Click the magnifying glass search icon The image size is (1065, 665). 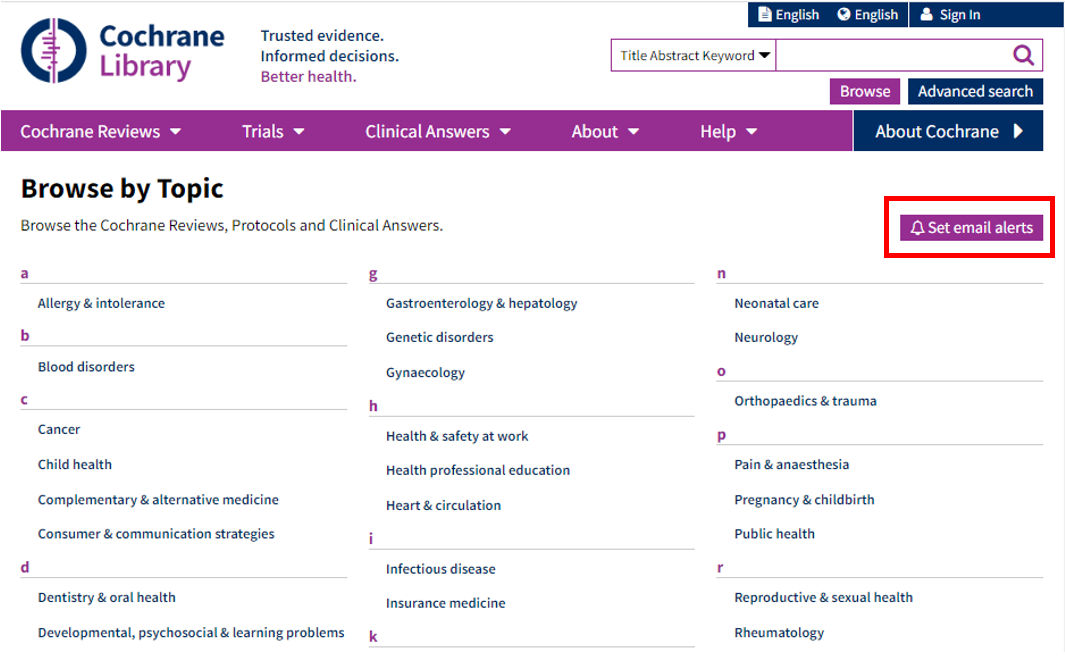[x=1022, y=55]
